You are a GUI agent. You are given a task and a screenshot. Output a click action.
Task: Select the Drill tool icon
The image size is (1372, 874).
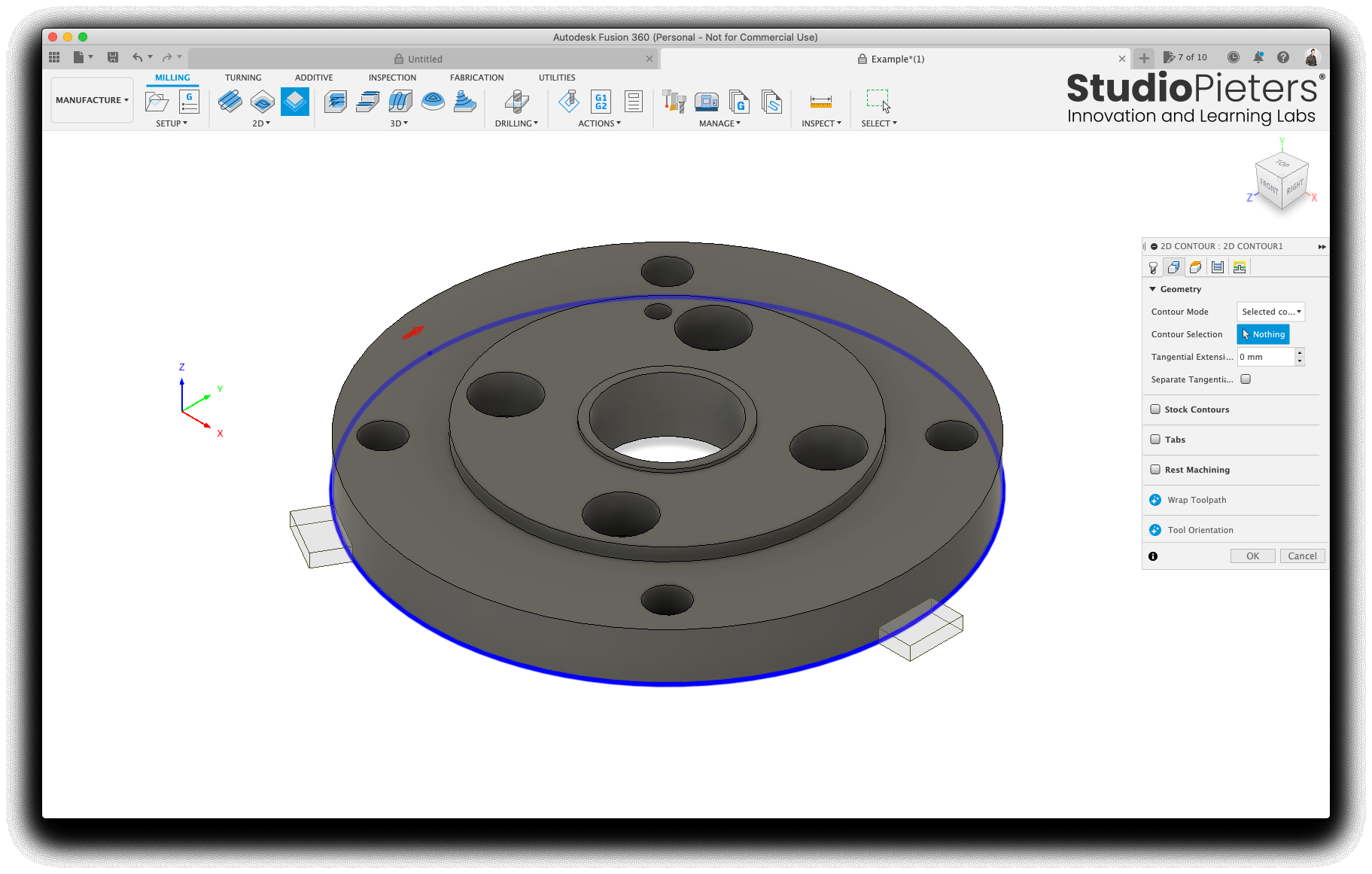tap(516, 102)
